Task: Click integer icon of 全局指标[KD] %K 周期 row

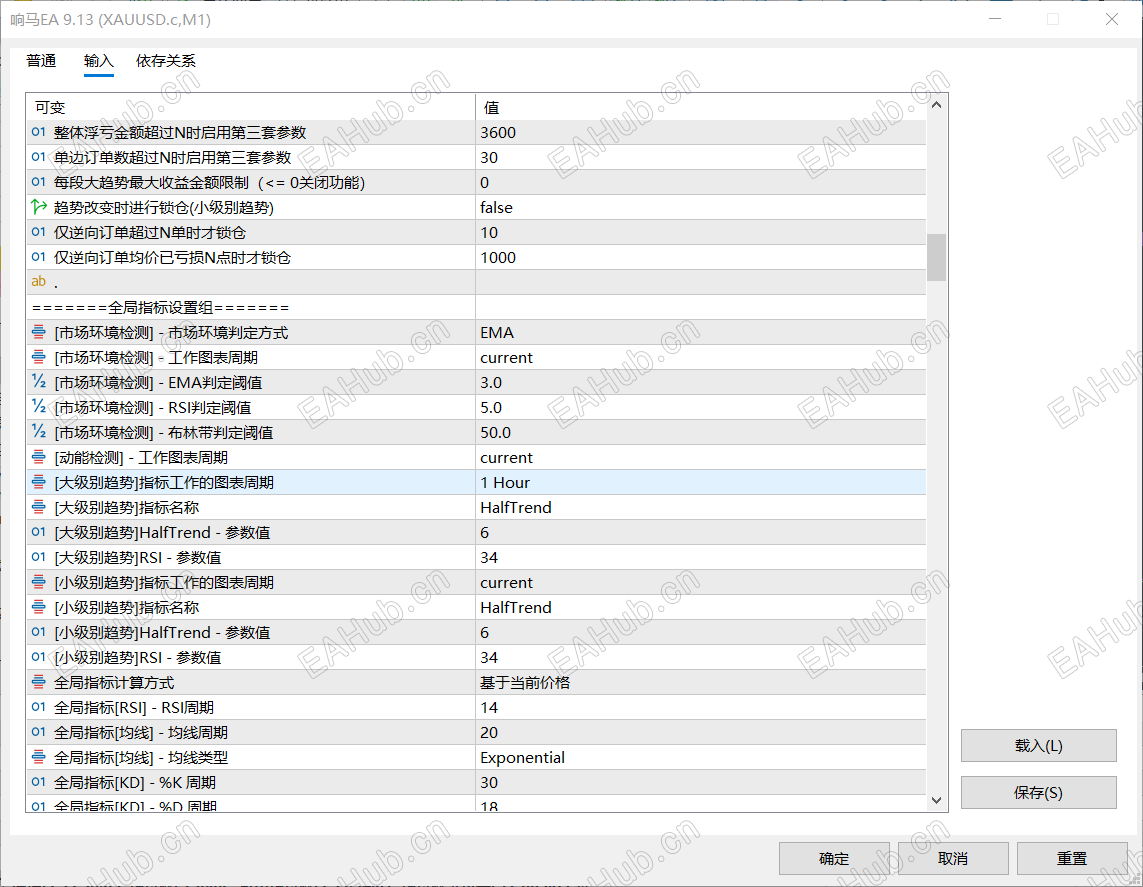Action: [x=39, y=782]
